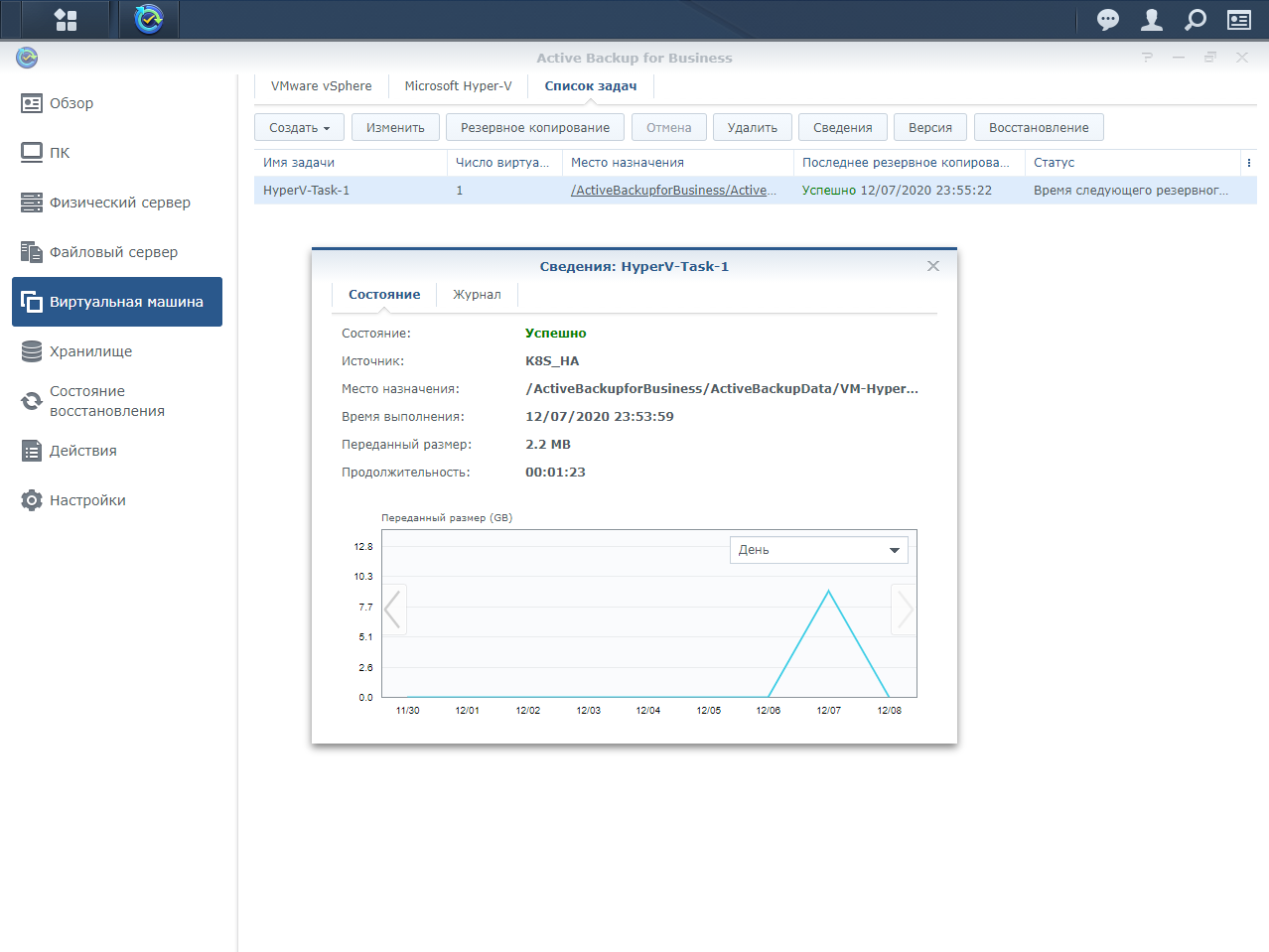Click the Хранилище database icon
The height and width of the screenshot is (952, 1269).
coord(32,351)
